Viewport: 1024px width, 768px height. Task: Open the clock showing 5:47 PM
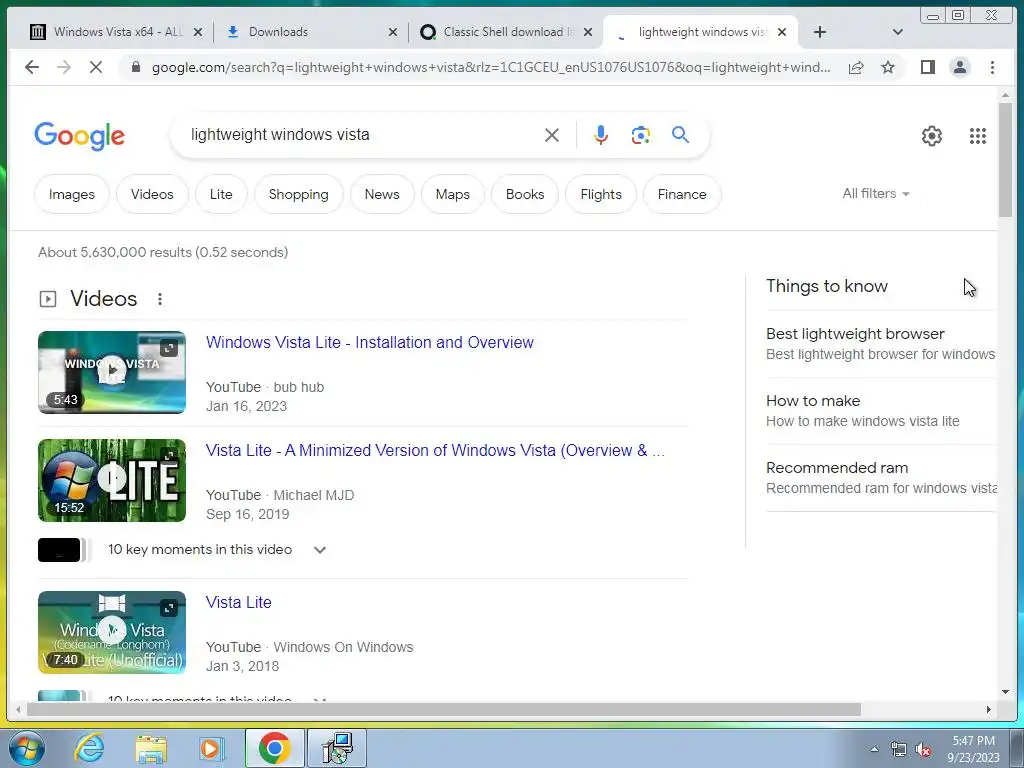click(x=973, y=749)
